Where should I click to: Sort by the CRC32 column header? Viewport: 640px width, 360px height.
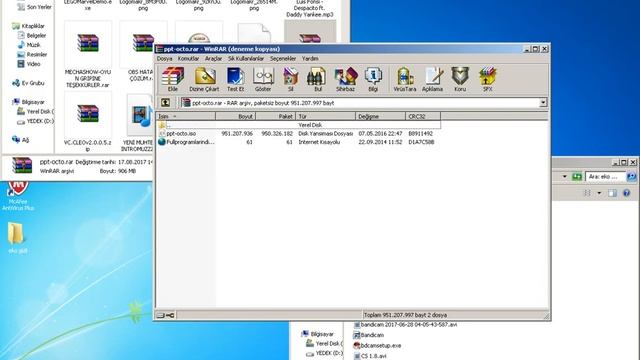[x=423, y=116]
